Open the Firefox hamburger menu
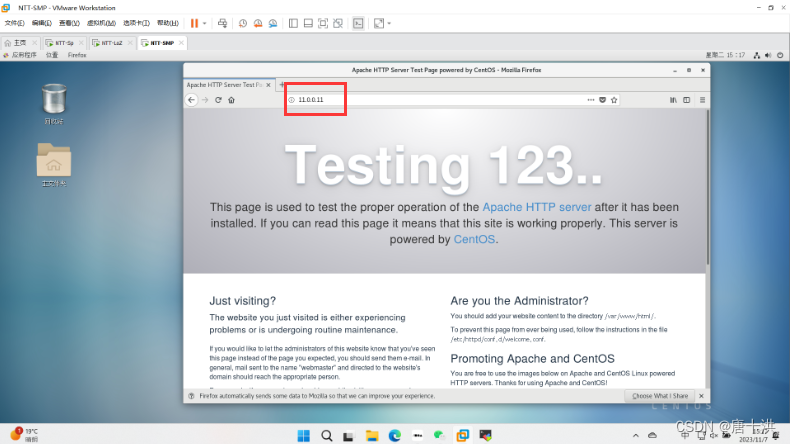 click(702, 100)
